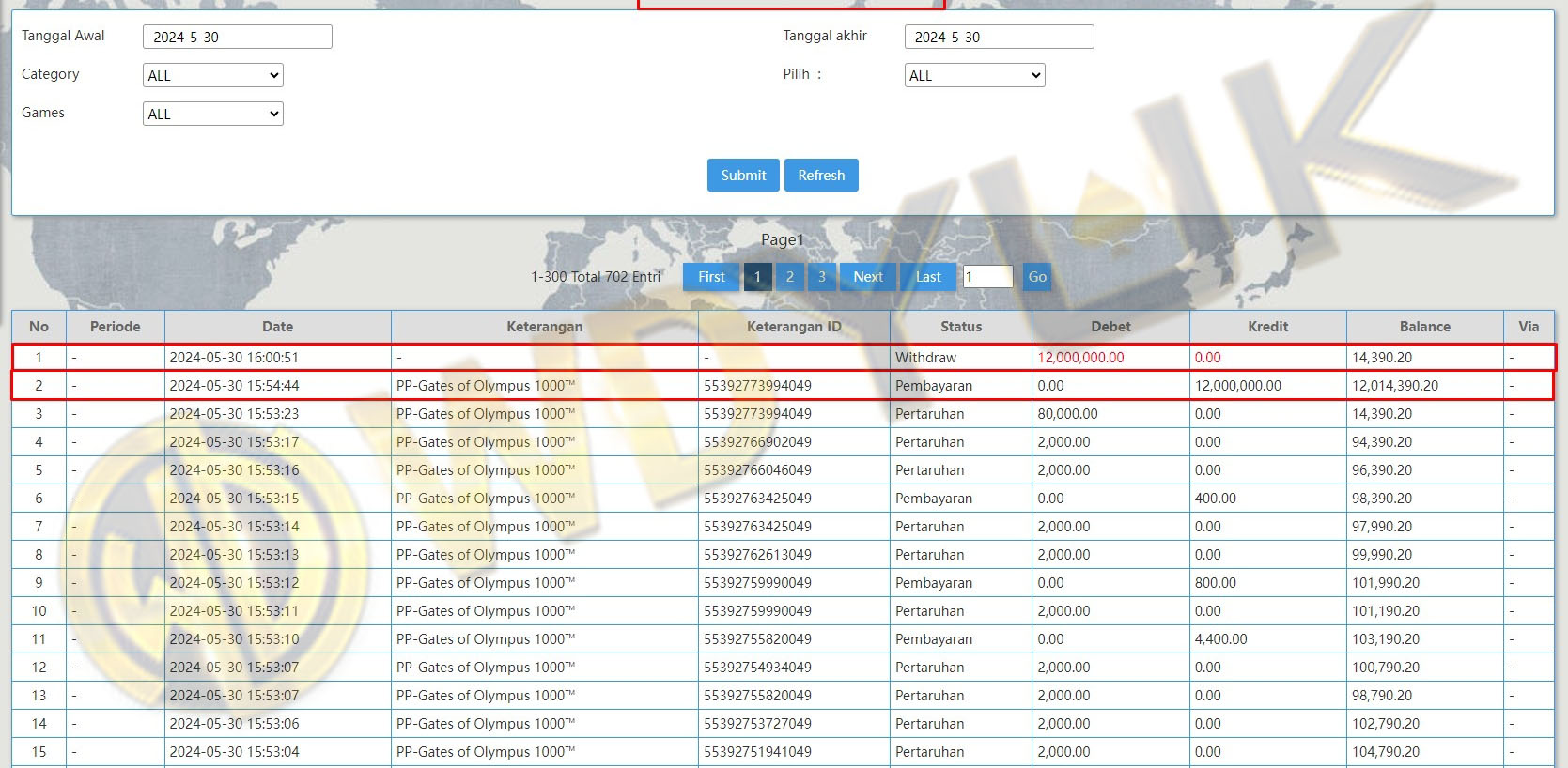Click balance 98,790.20

[x=1382, y=696]
